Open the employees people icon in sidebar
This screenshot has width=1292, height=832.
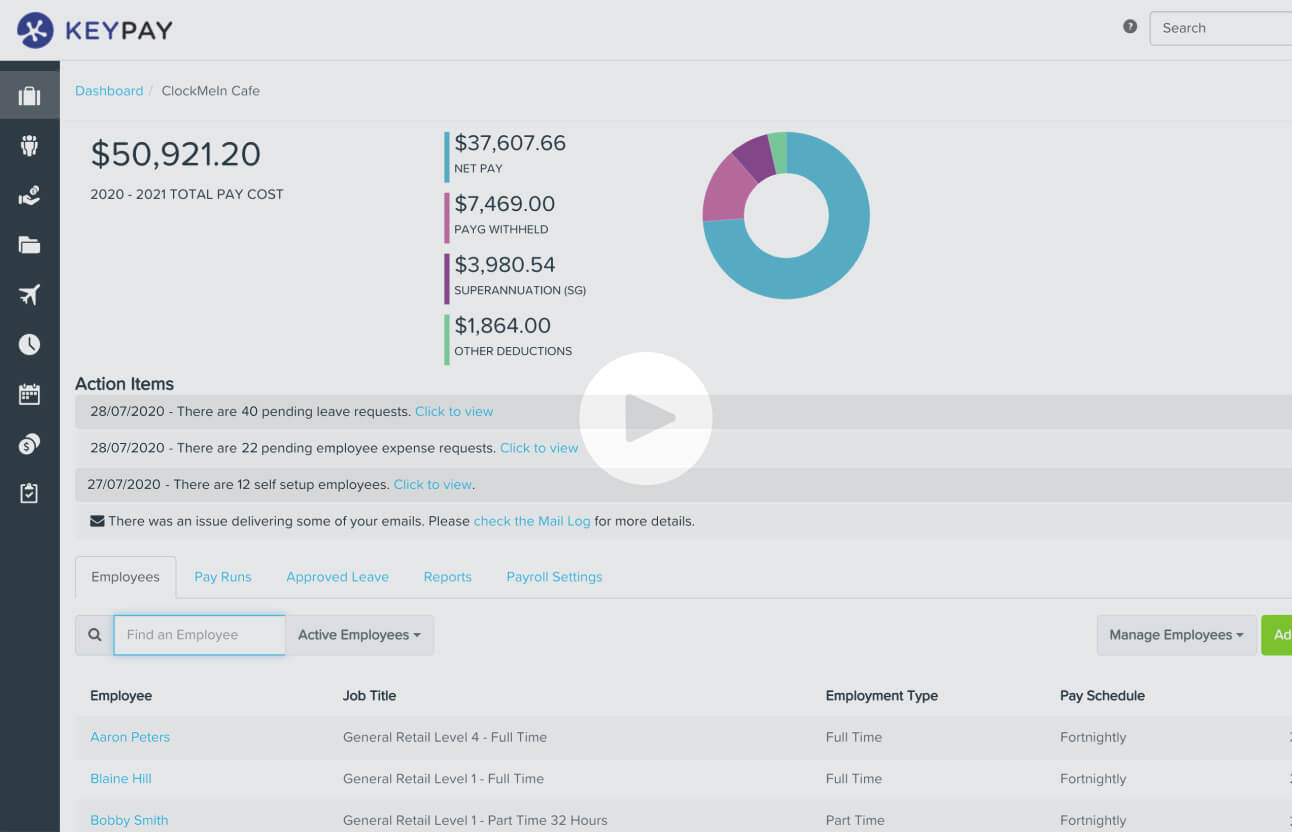coord(29,146)
